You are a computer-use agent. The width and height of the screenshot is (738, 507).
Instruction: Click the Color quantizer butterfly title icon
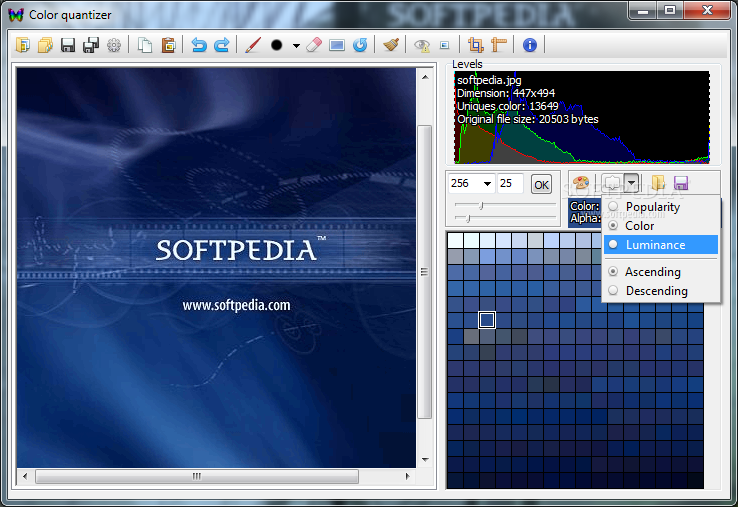click(x=16, y=15)
